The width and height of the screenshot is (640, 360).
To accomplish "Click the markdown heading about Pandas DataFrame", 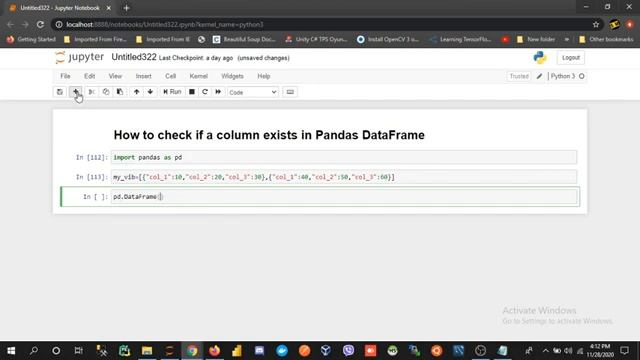I will click(x=269, y=135).
